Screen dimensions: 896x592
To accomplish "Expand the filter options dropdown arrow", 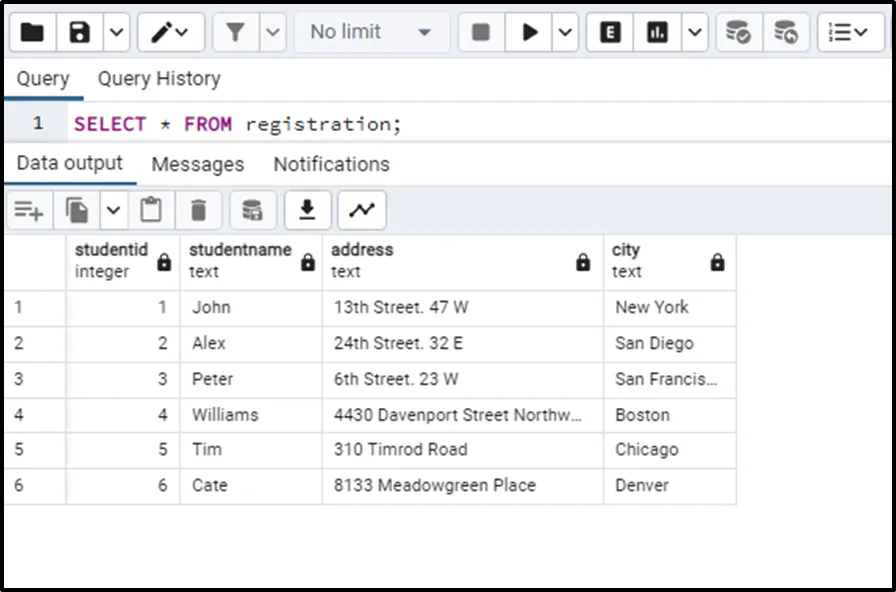I will [x=273, y=32].
